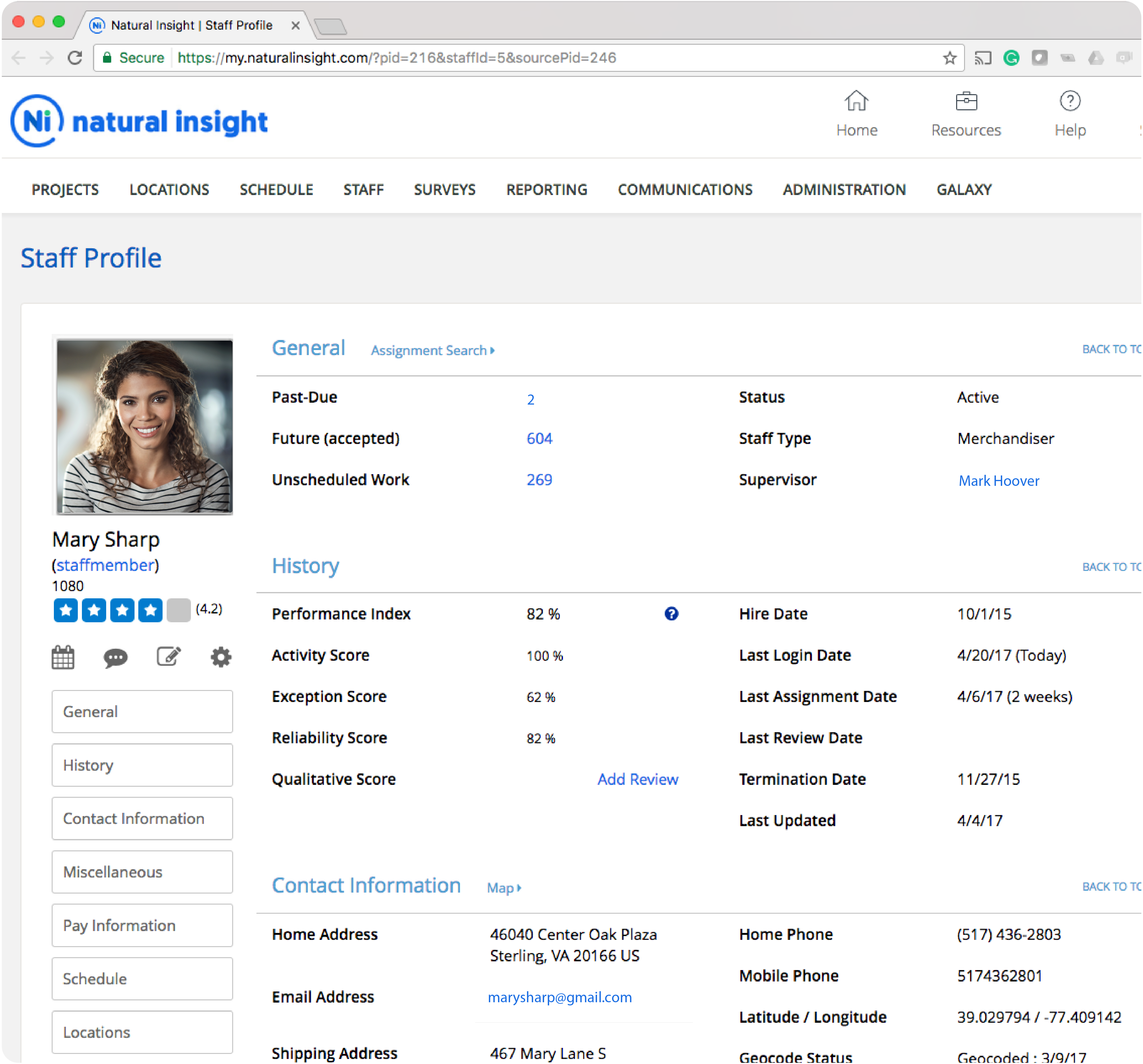Open supervisor Mark Hoover link

pyautogui.click(x=999, y=480)
